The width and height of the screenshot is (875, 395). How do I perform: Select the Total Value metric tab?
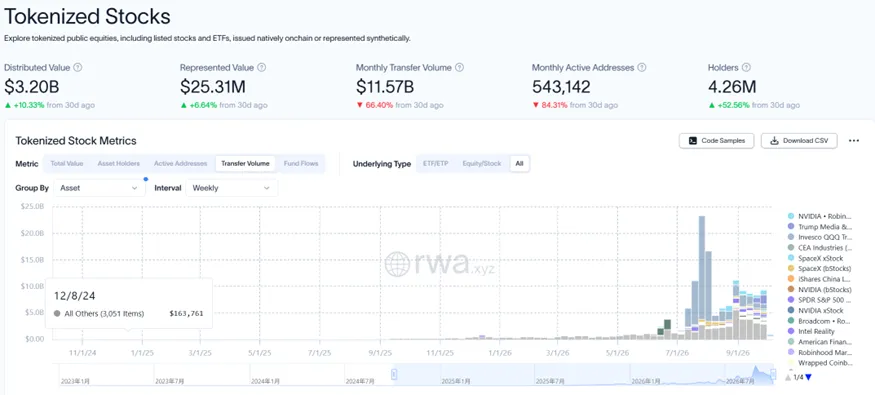point(67,163)
